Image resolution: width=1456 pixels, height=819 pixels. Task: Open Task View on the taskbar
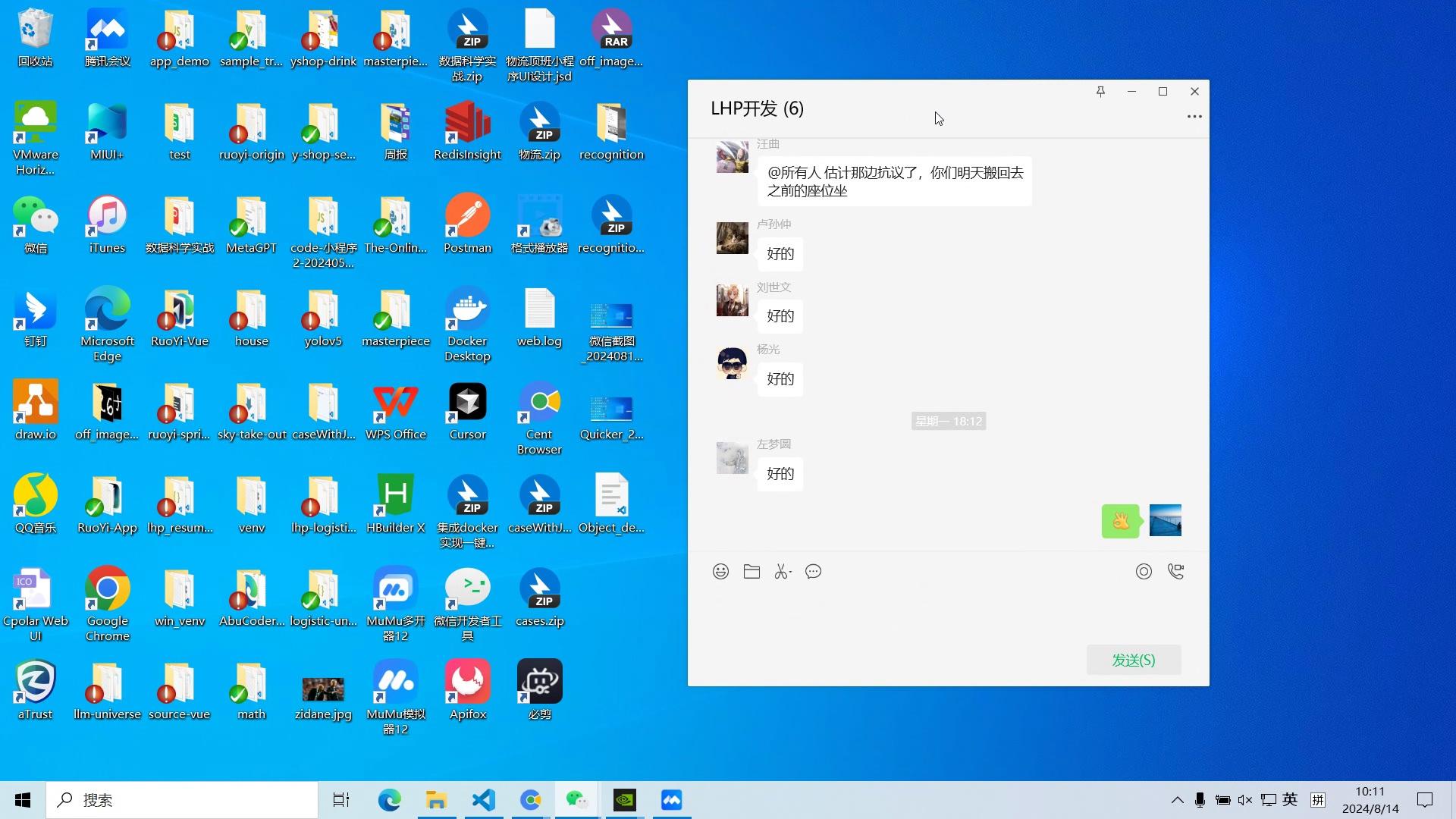tap(341, 800)
